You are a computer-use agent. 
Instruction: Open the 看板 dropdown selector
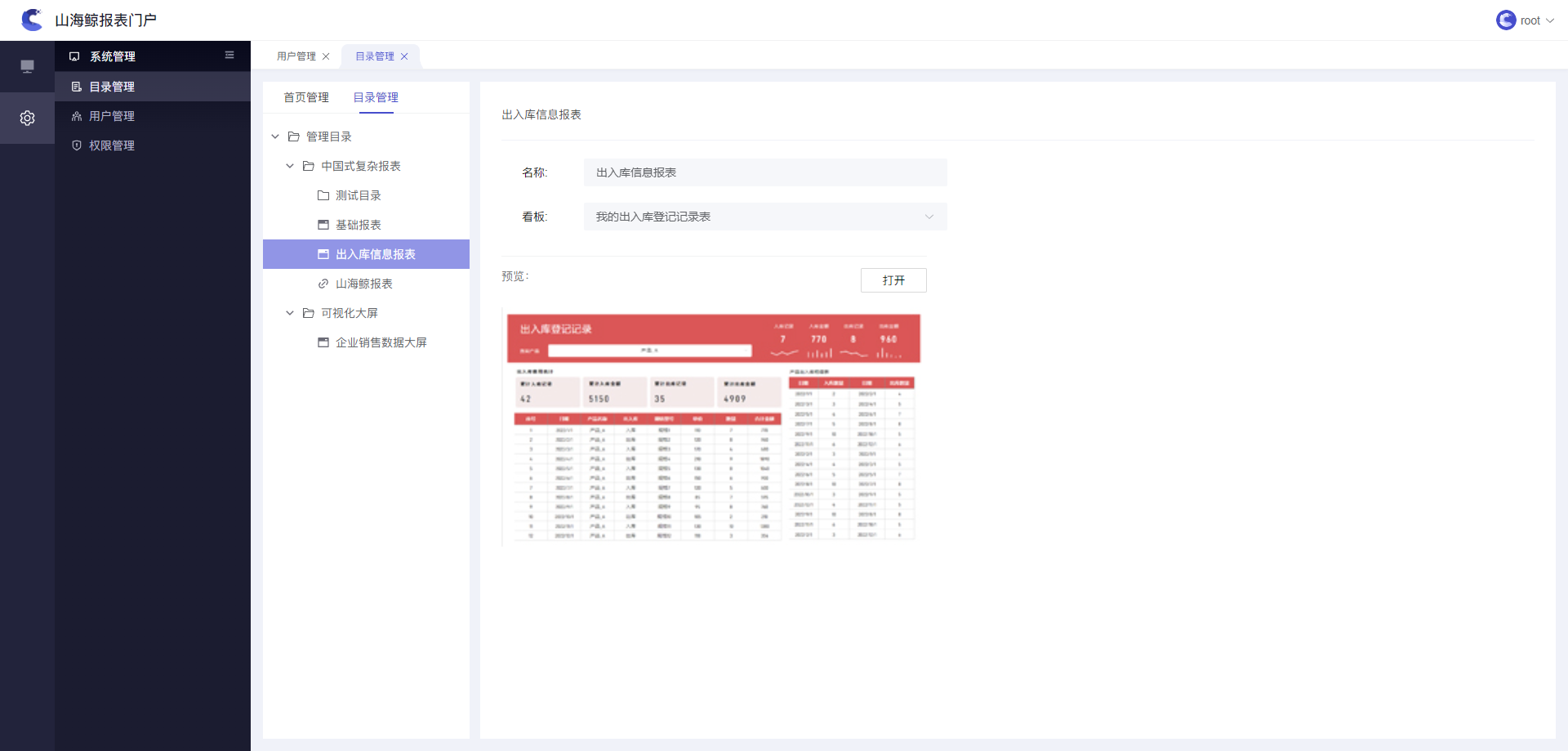pos(765,217)
